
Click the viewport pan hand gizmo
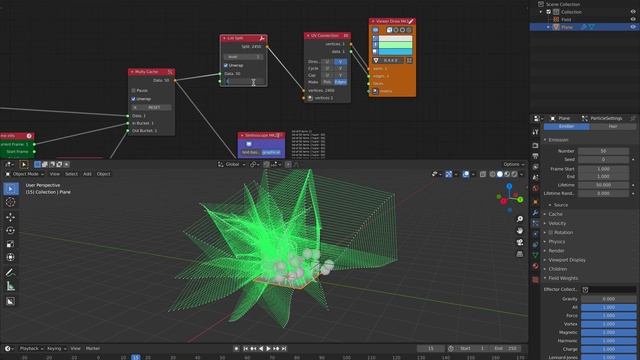(520, 231)
